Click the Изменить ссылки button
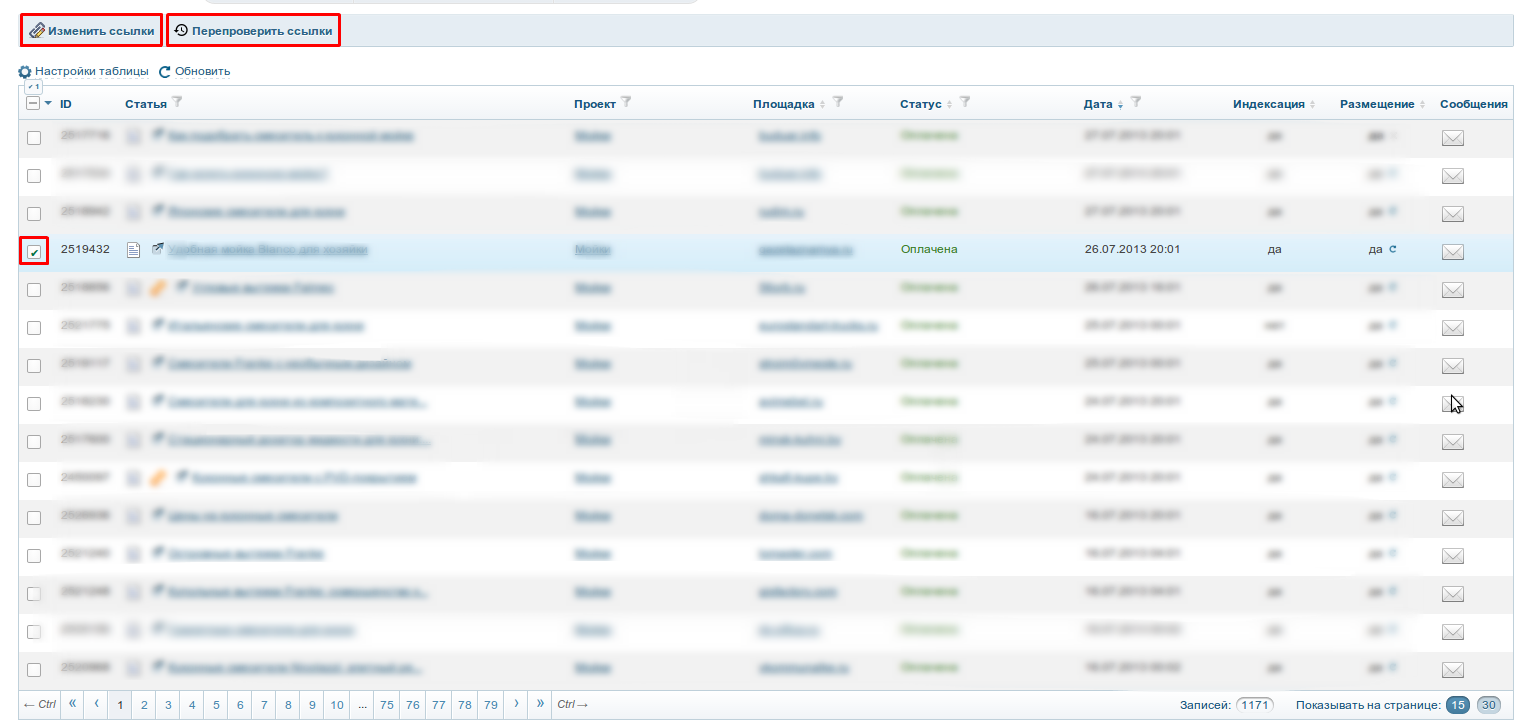 tap(92, 31)
